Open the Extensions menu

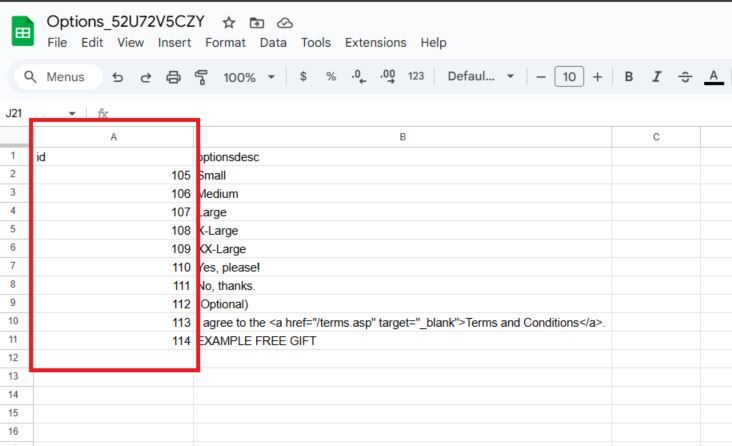375,42
